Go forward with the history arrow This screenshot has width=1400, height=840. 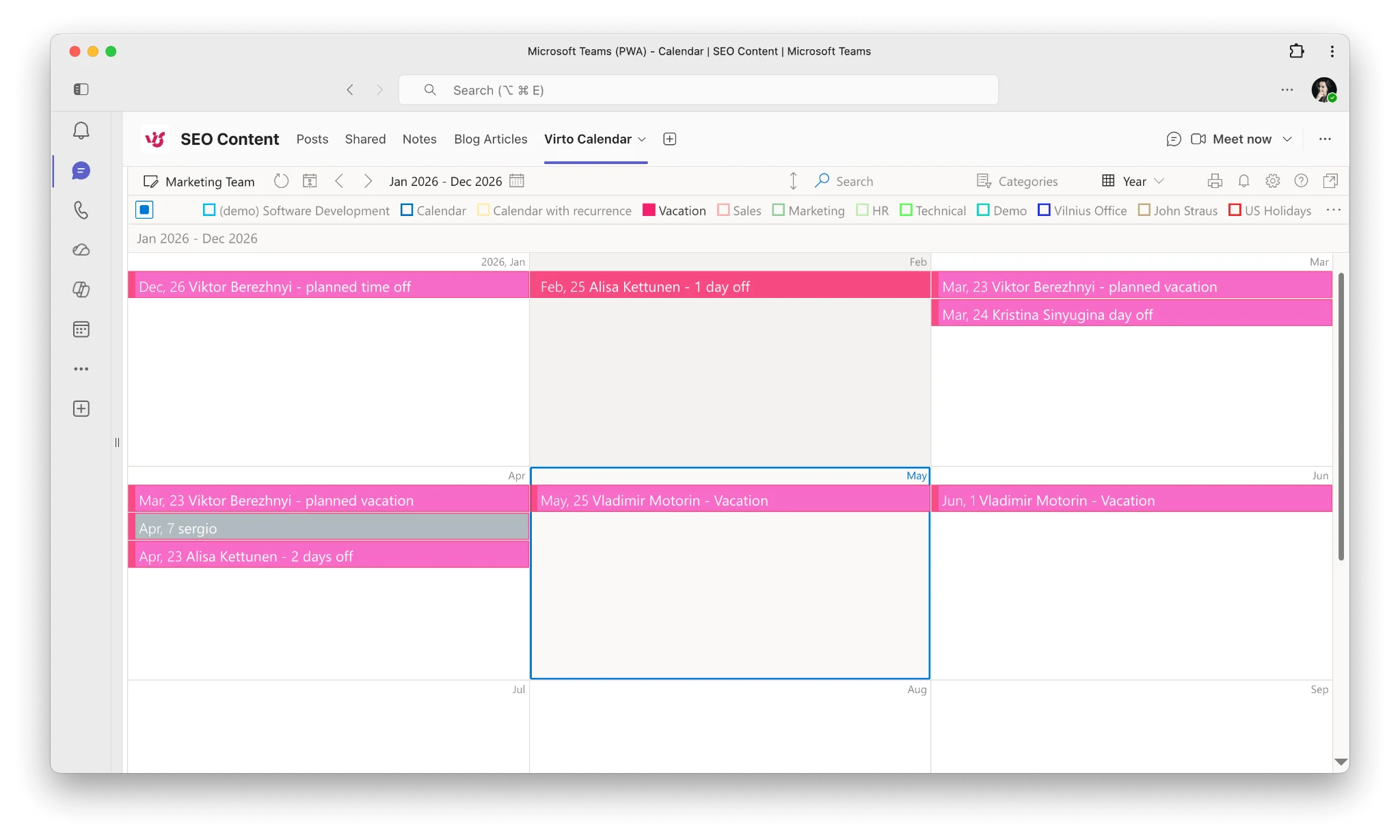point(380,90)
